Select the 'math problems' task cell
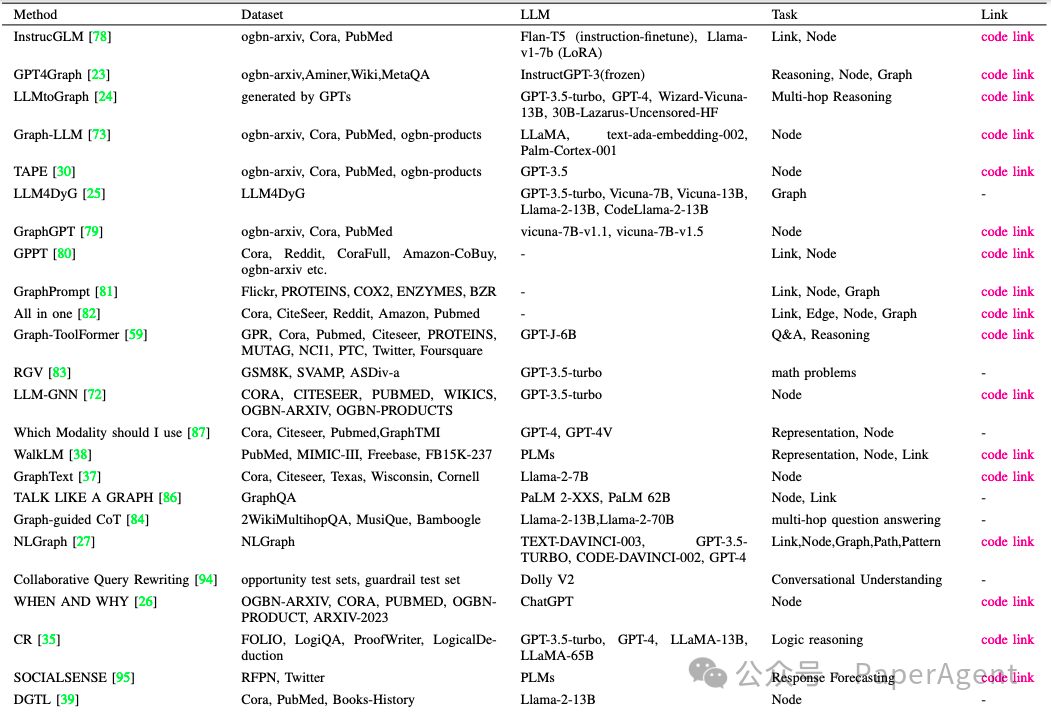1051x716 pixels. coord(814,372)
